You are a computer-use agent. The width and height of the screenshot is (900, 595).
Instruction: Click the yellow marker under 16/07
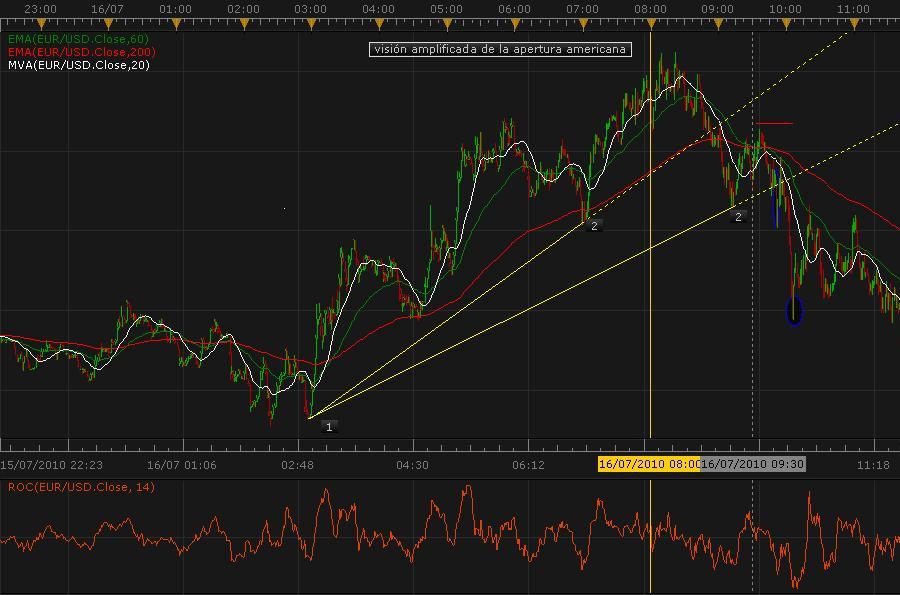pos(108,24)
